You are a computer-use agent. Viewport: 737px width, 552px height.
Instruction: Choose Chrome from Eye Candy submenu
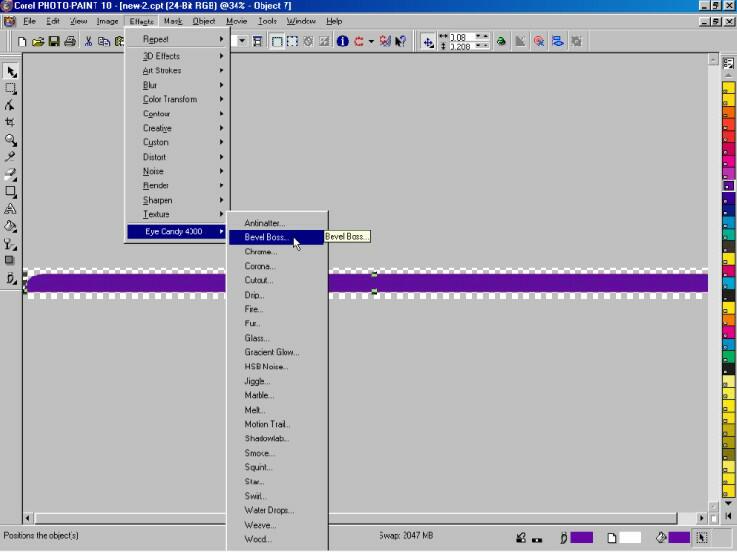coord(276,252)
